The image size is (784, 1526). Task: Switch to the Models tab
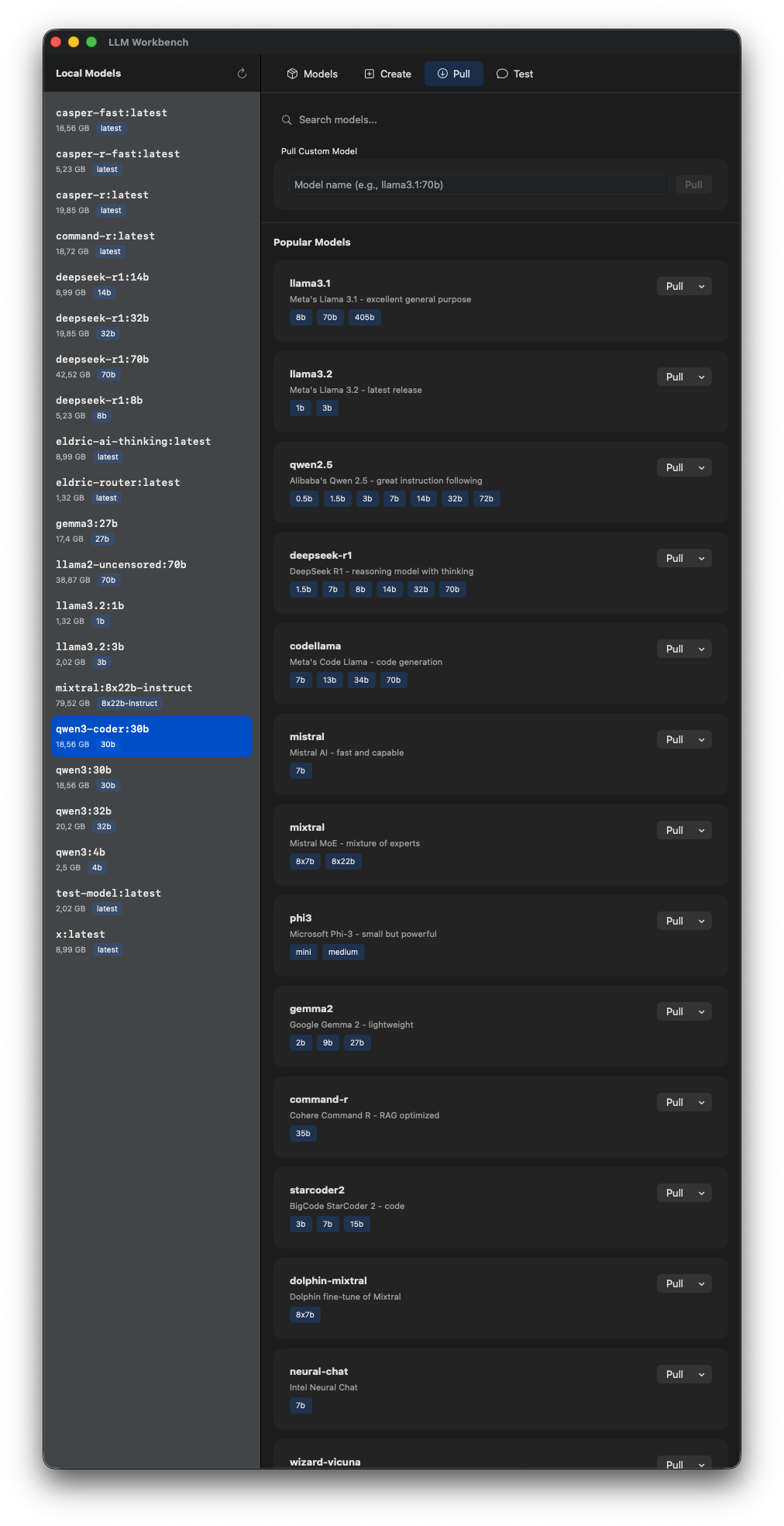(312, 74)
